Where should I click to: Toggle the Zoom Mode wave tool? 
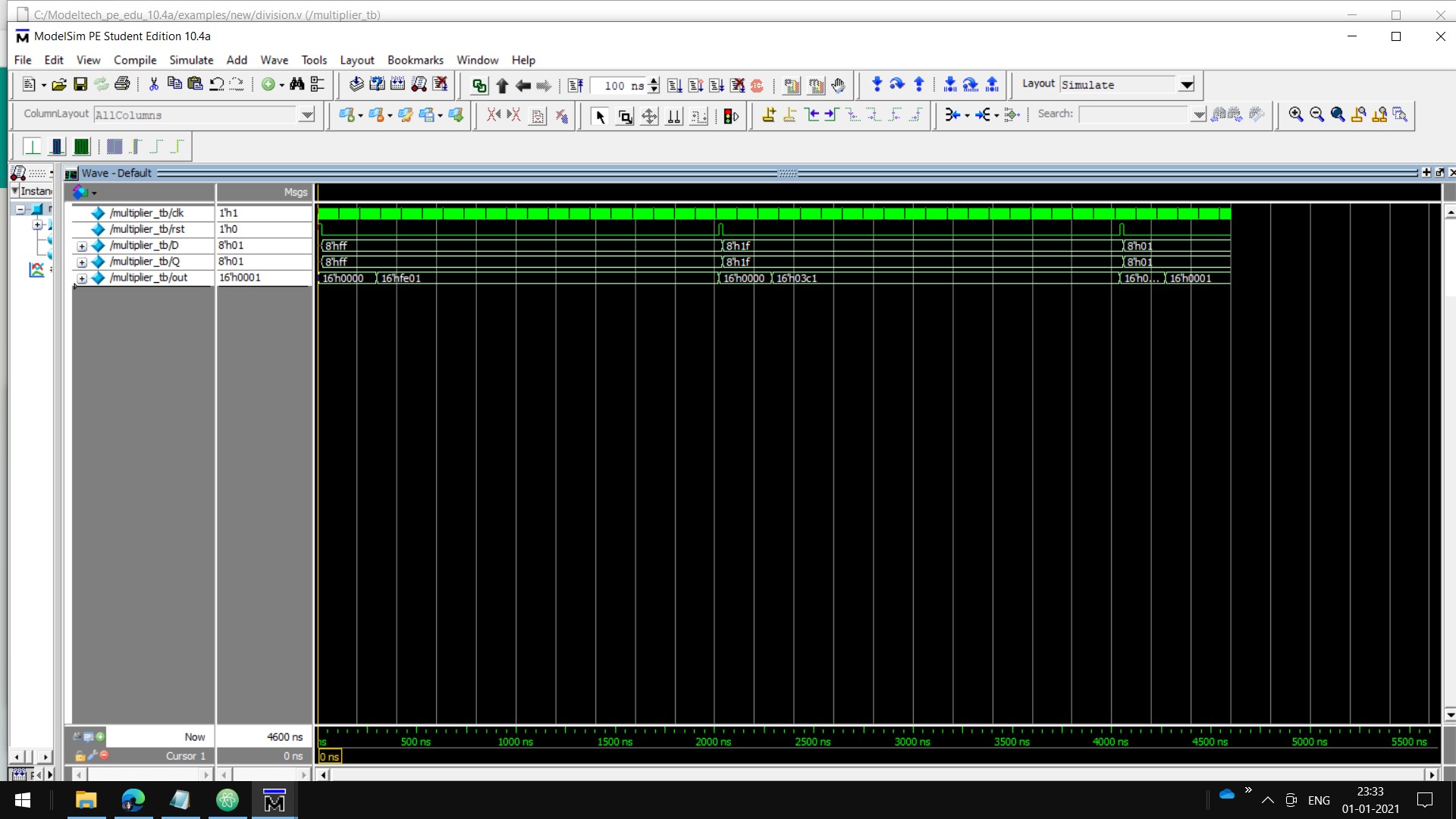625,116
